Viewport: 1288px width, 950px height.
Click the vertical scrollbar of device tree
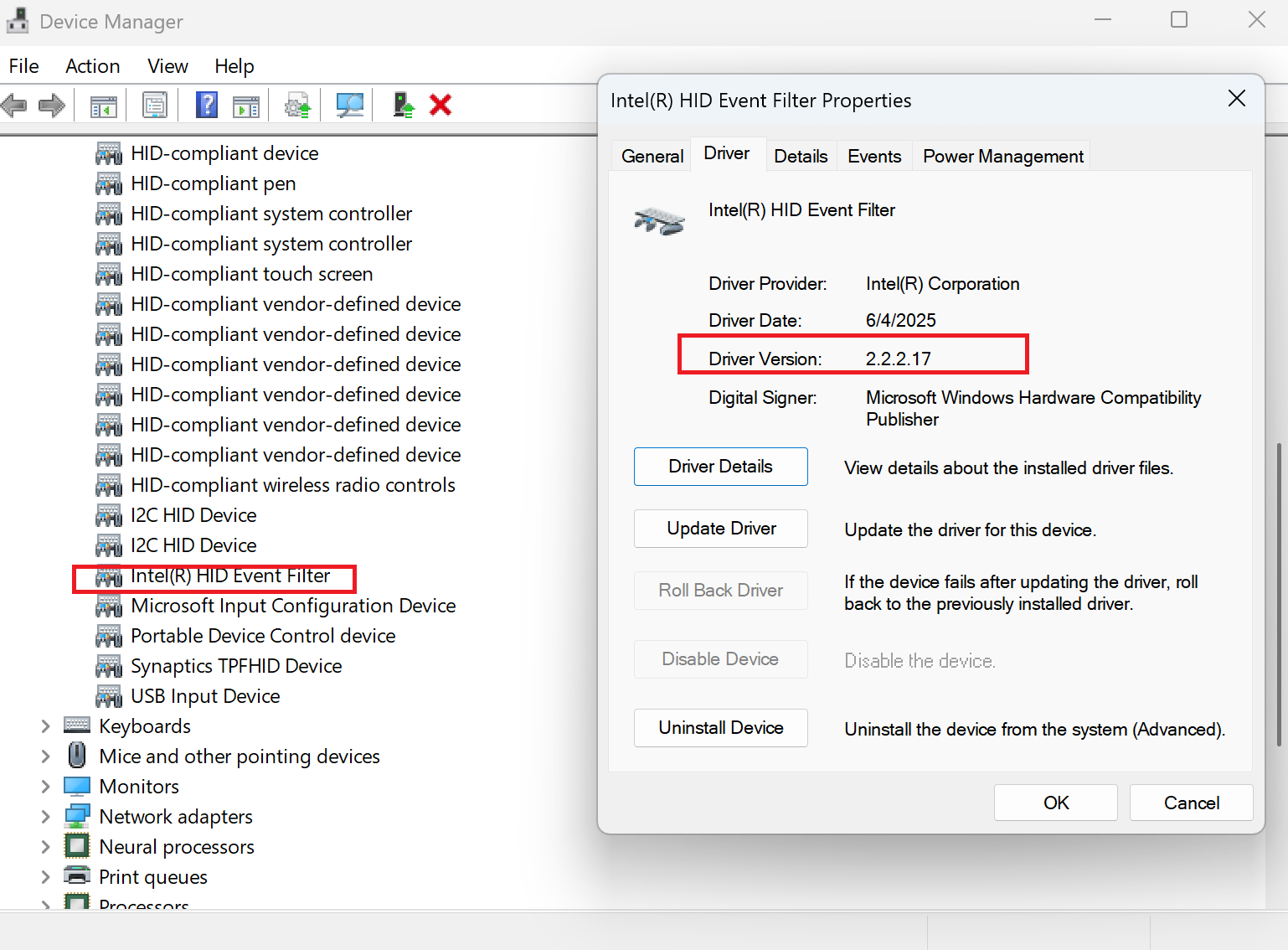tap(1279, 595)
